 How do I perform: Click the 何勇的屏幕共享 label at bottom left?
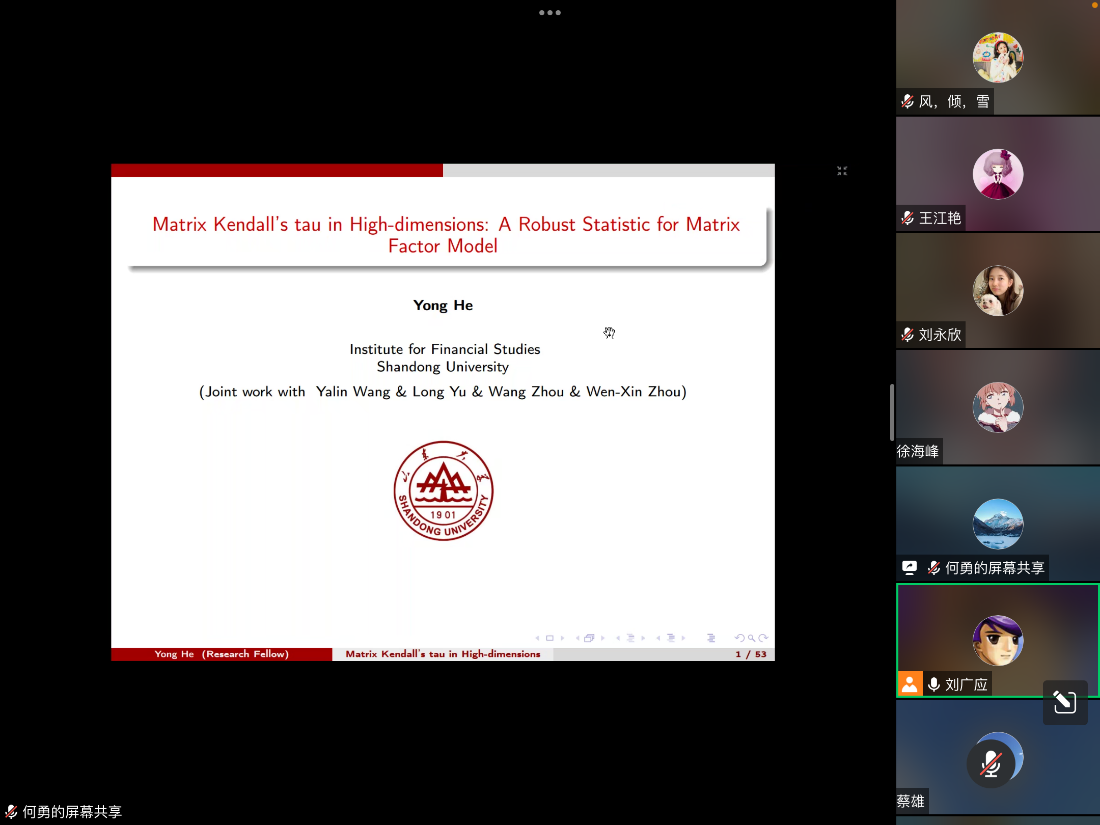pos(71,812)
